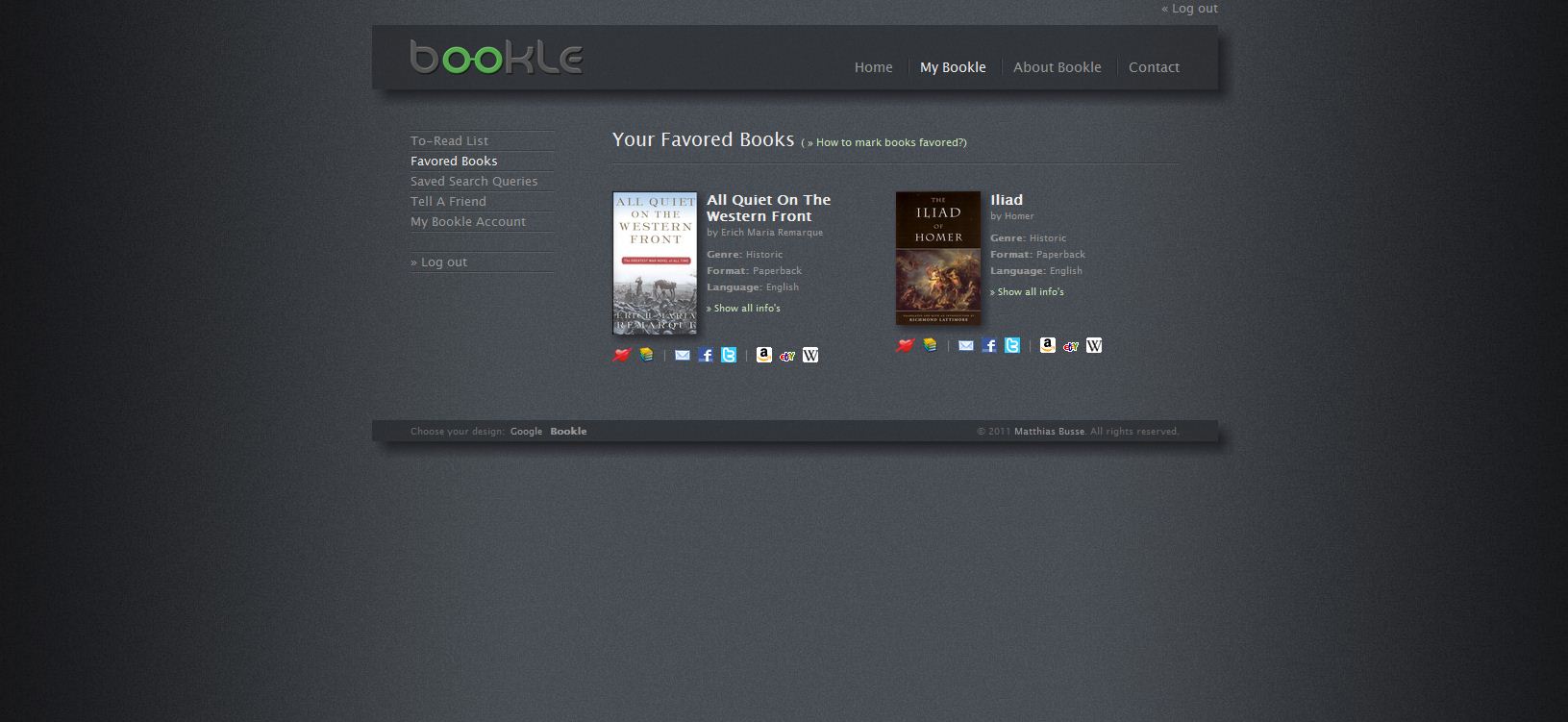Screen dimensions: 1568x722
Task: Email All Quiet On The Western Front via envelope icon
Action: 683,355
